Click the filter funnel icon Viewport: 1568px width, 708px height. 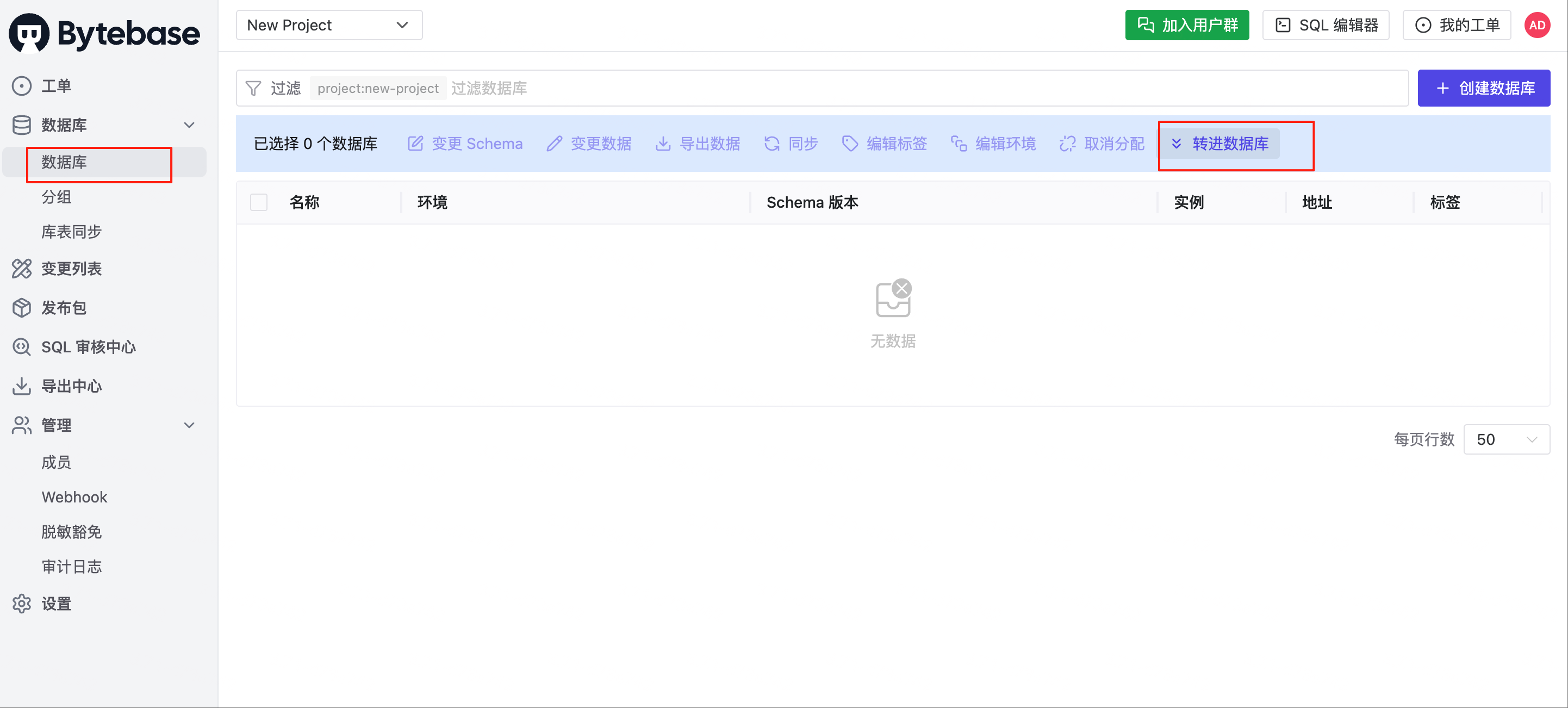[253, 89]
